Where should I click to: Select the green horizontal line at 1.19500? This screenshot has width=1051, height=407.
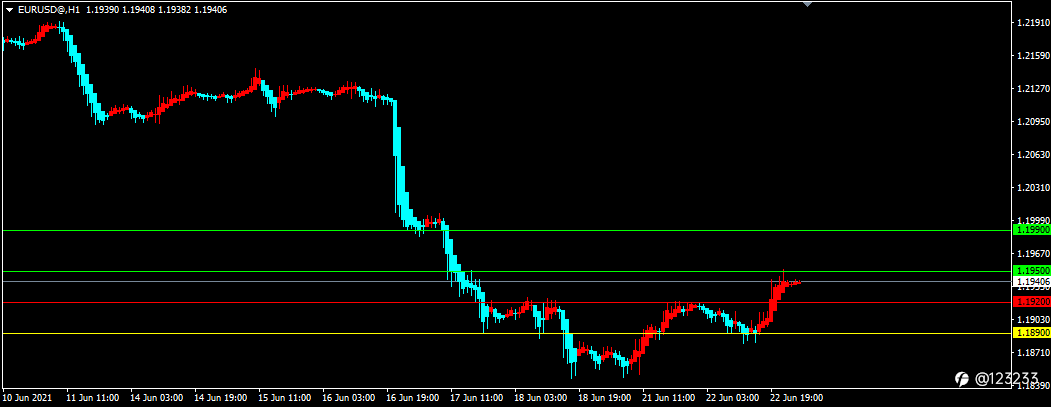[x=506, y=272]
